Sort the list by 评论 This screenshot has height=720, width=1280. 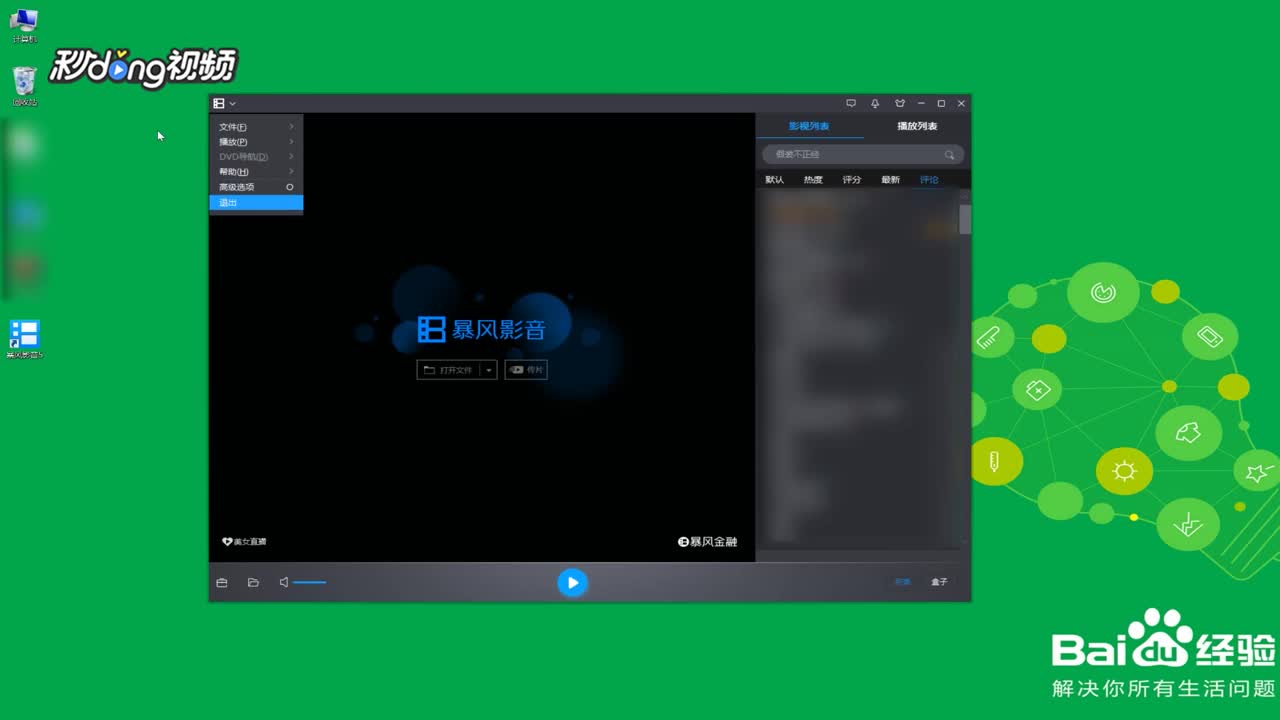point(929,180)
